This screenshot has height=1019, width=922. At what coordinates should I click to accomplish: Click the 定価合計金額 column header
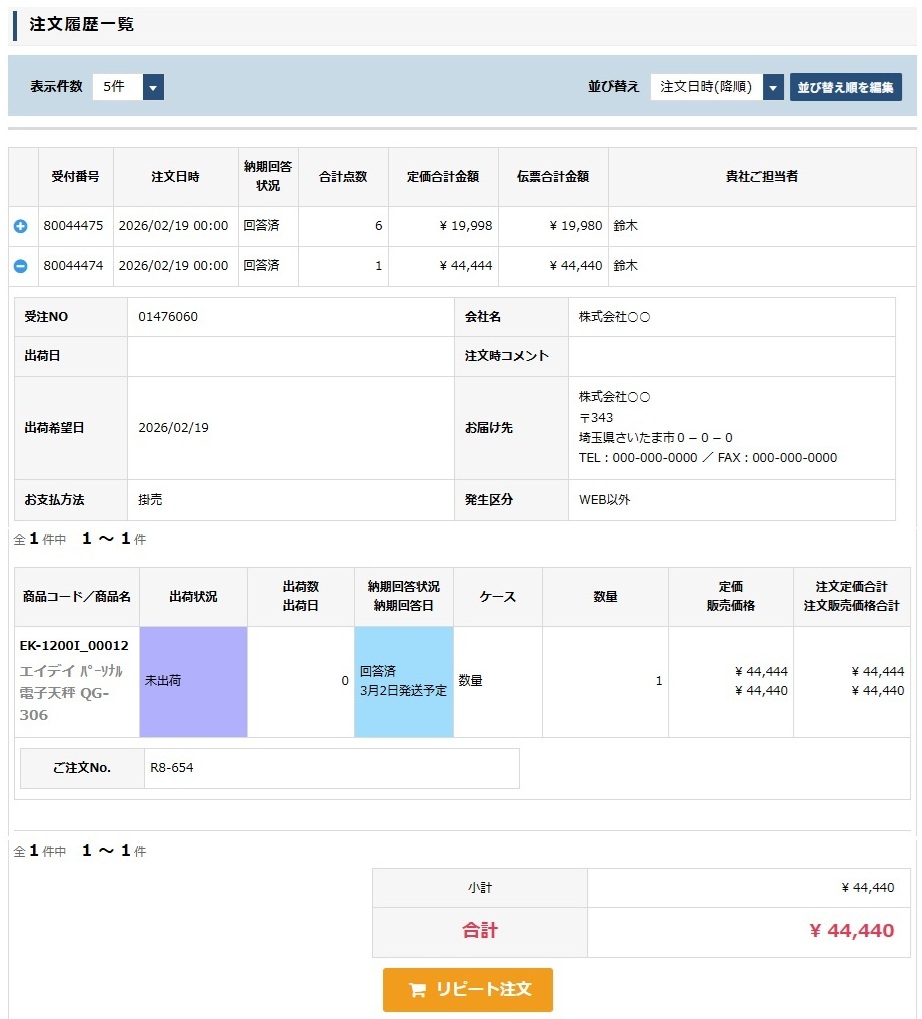pyautogui.click(x=443, y=177)
